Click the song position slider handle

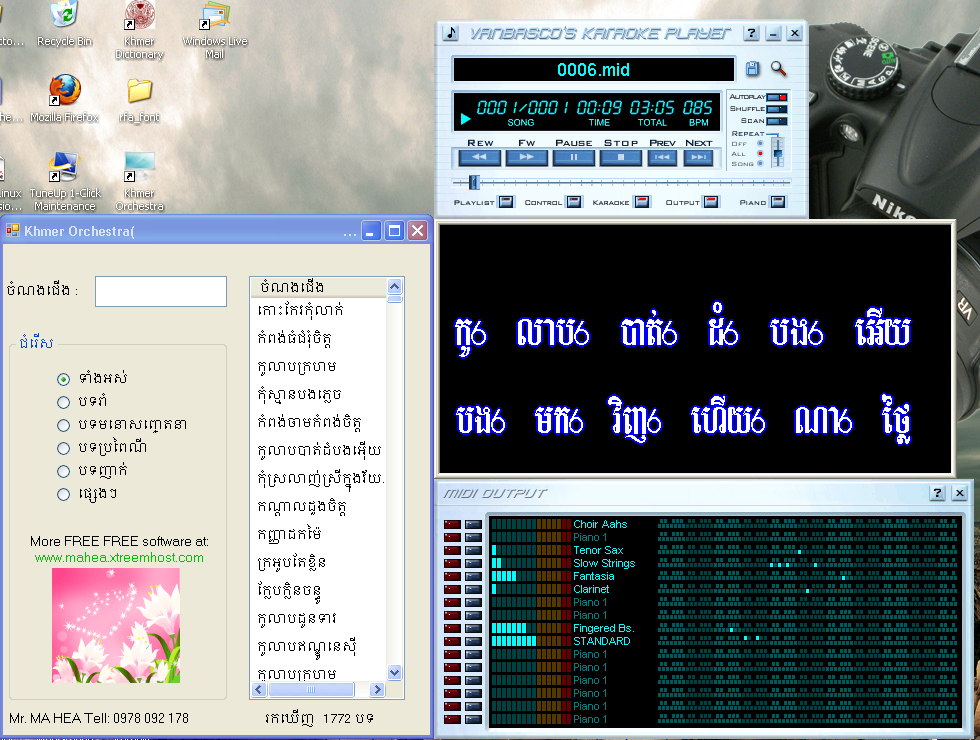point(474,182)
